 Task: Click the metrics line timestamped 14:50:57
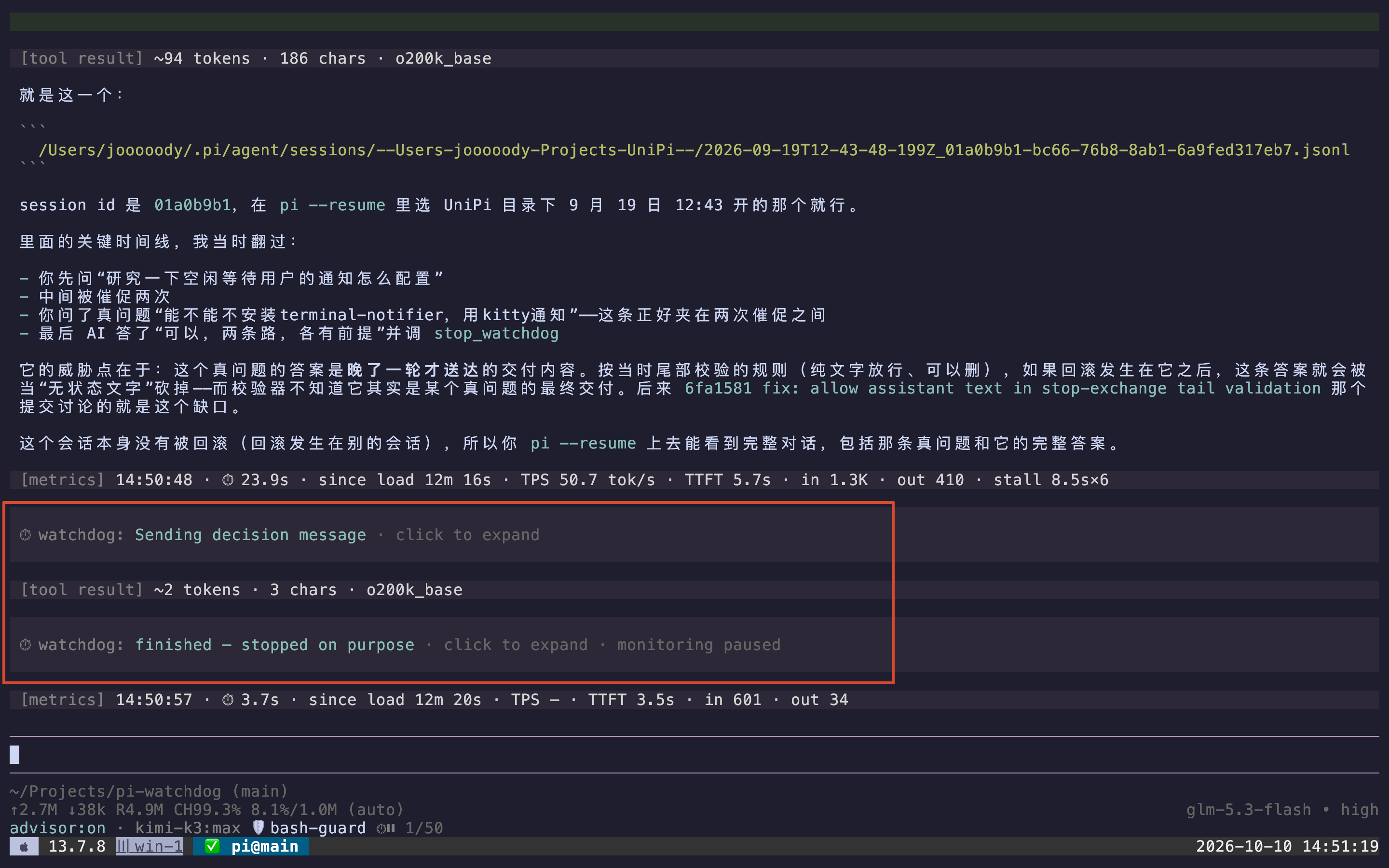tap(694, 700)
